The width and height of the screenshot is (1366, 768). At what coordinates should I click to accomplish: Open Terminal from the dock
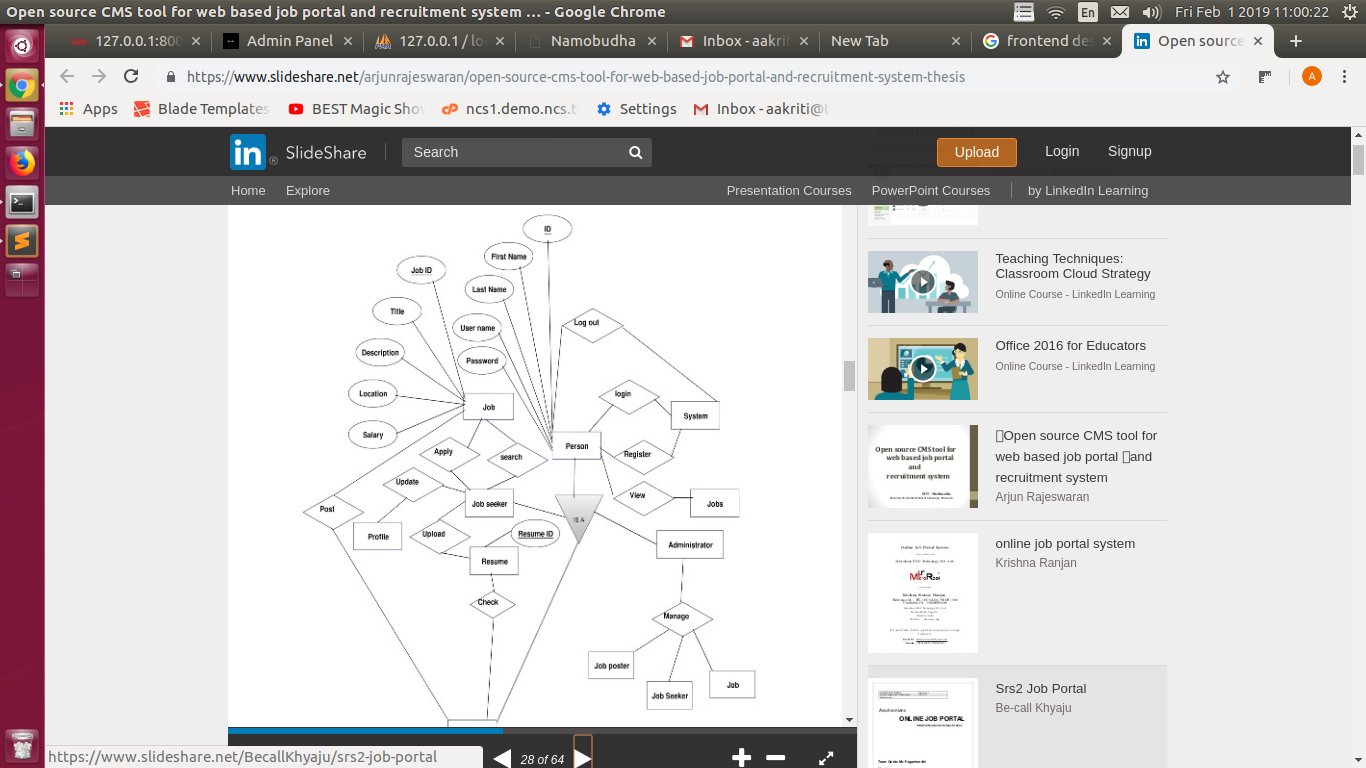(x=22, y=202)
